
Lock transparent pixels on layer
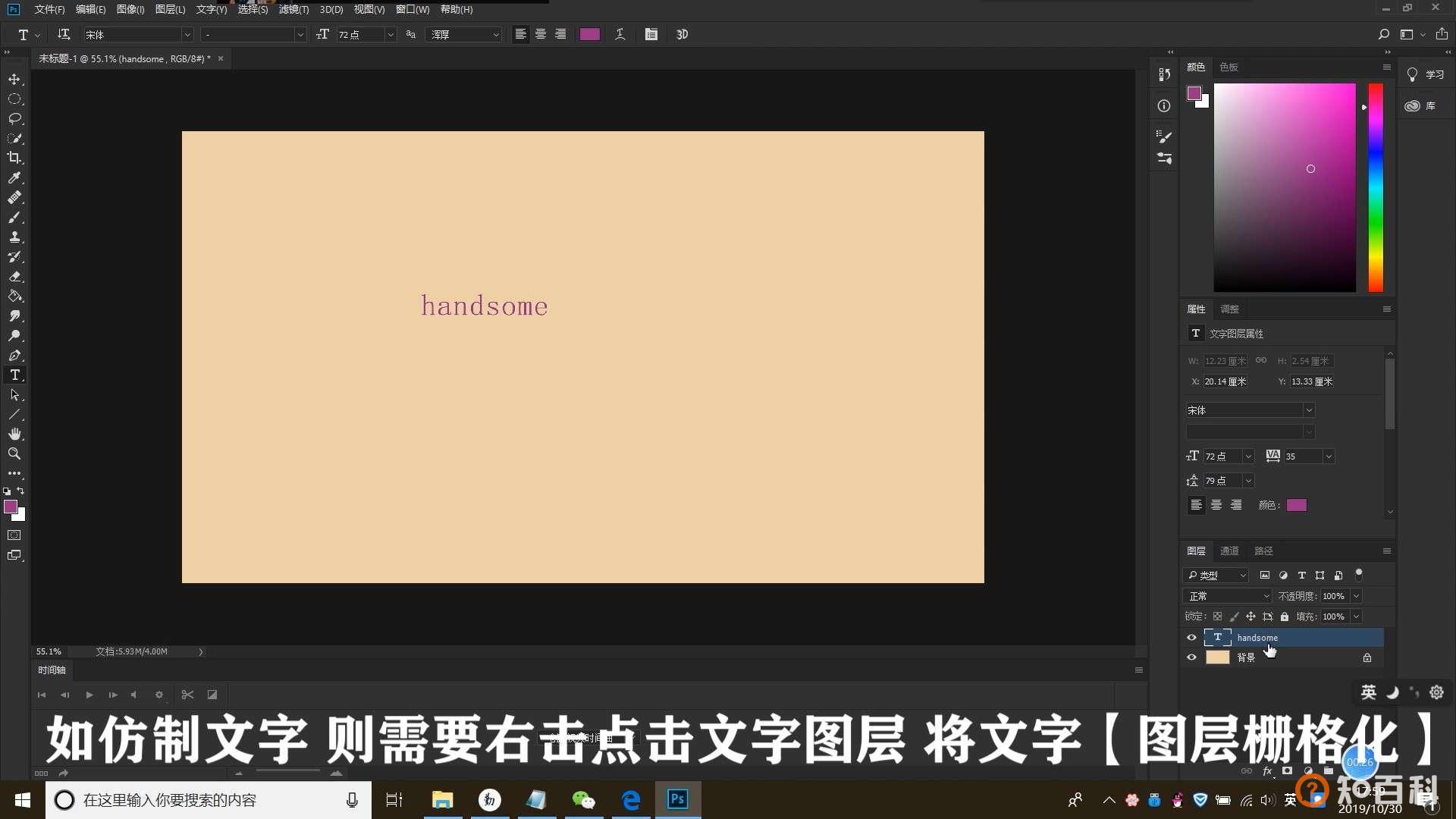point(1217,617)
